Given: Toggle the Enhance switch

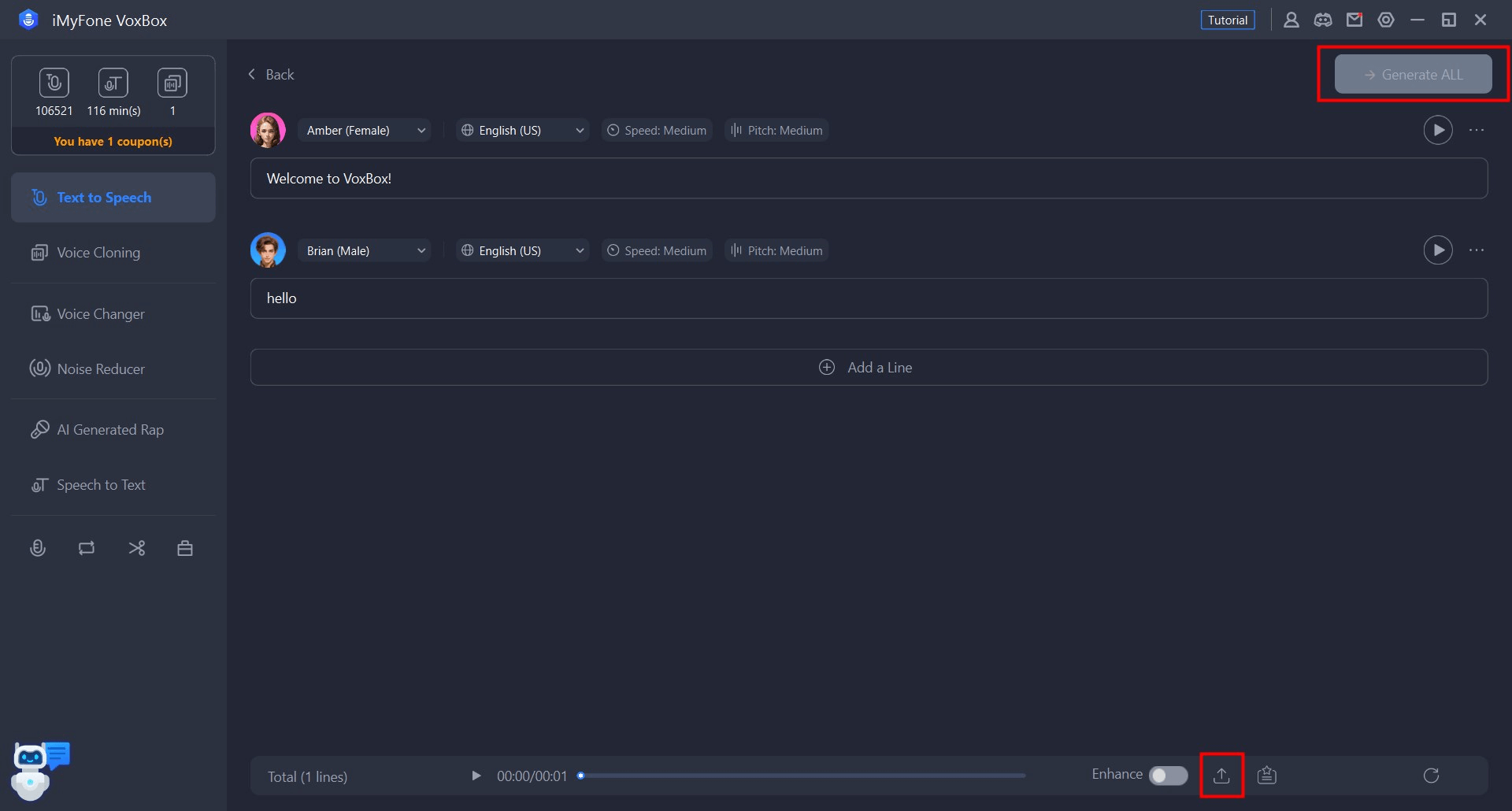Looking at the screenshot, I should coord(1169,776).
